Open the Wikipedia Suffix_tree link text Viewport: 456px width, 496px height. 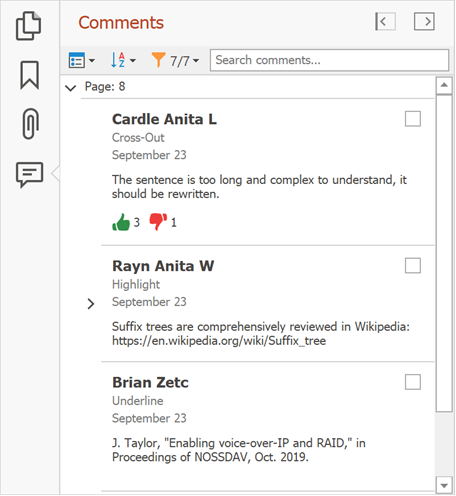tap(219, 341)
